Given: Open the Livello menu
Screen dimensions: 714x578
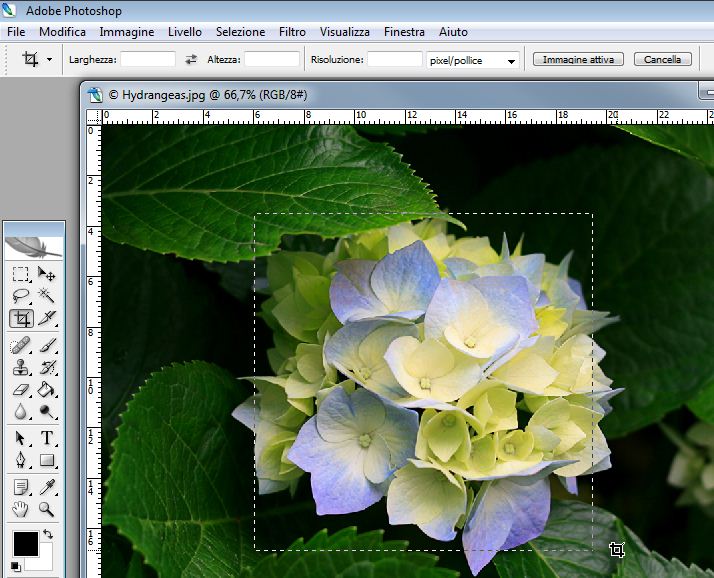Looking at the screenshot, I should [185, 32].
